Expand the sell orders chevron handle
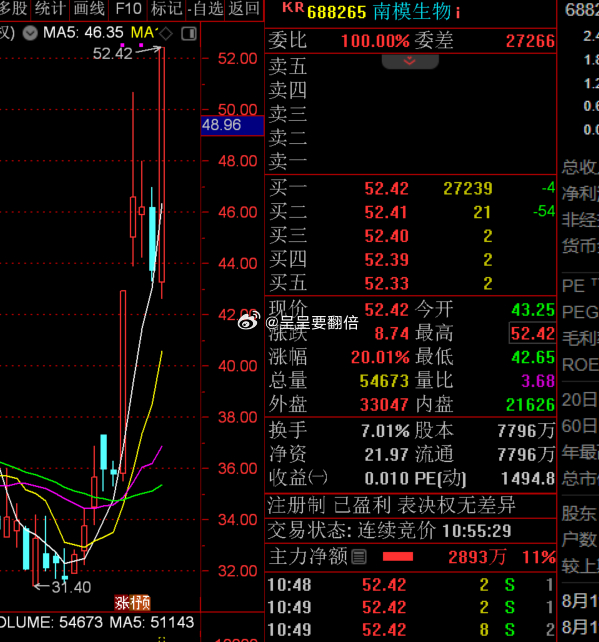 click(x=410, y=61)
